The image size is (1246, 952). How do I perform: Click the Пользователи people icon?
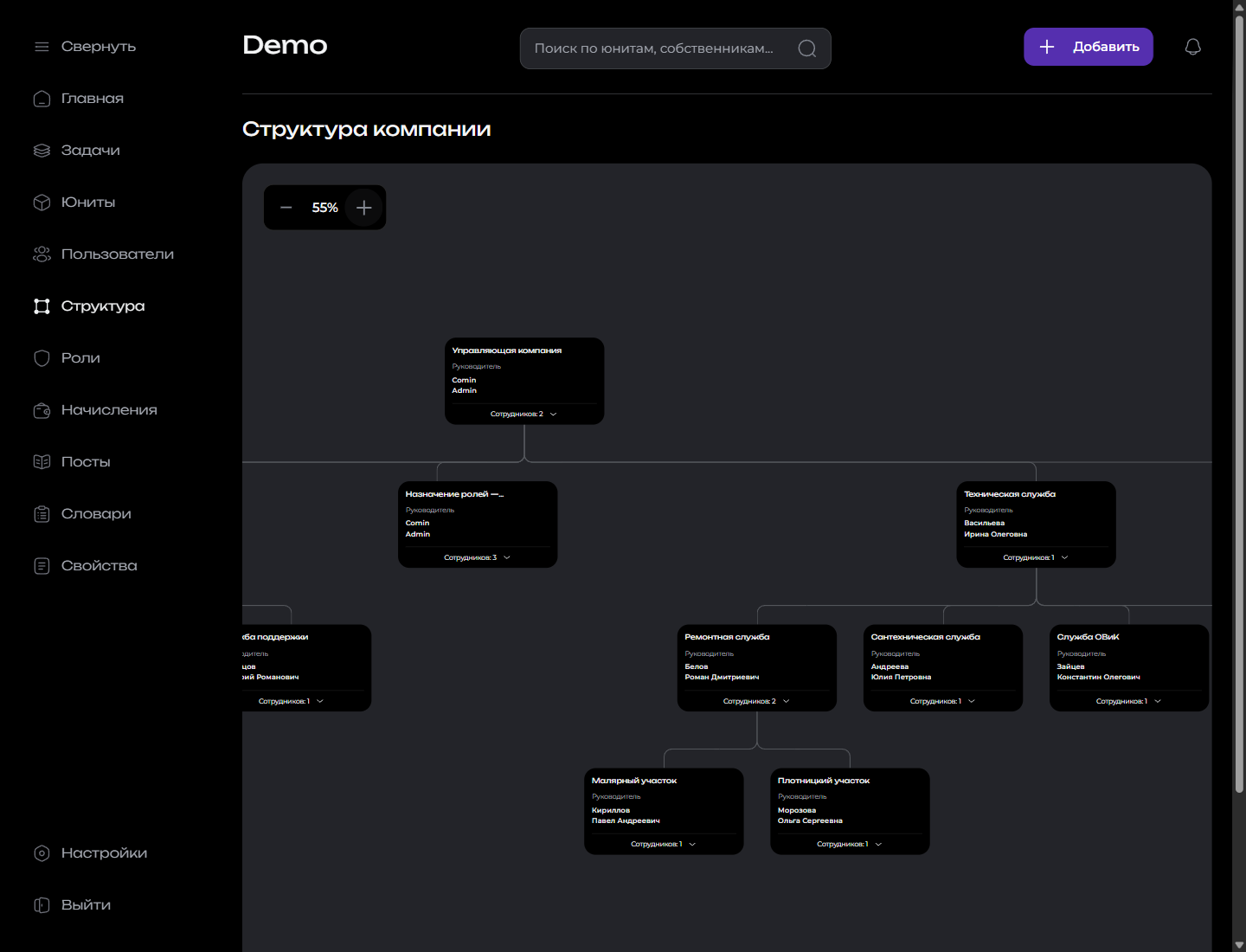click(x=42, y=254)
